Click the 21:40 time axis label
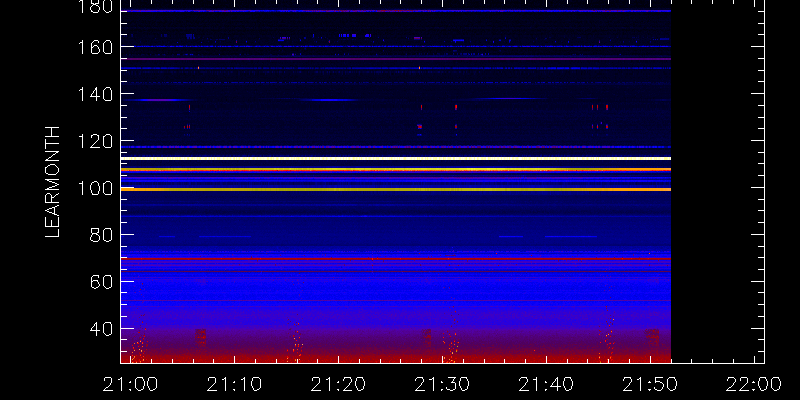Screen dimensions: 800x400 coord(546,384)
